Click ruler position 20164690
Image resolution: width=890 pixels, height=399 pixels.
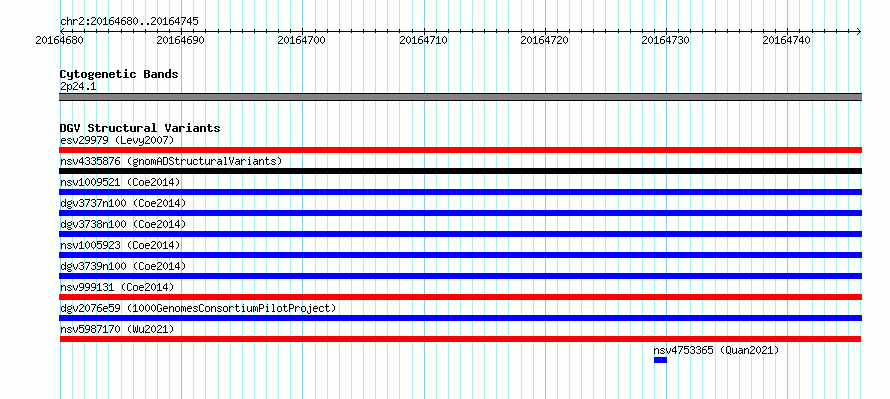tap(180, 40)
